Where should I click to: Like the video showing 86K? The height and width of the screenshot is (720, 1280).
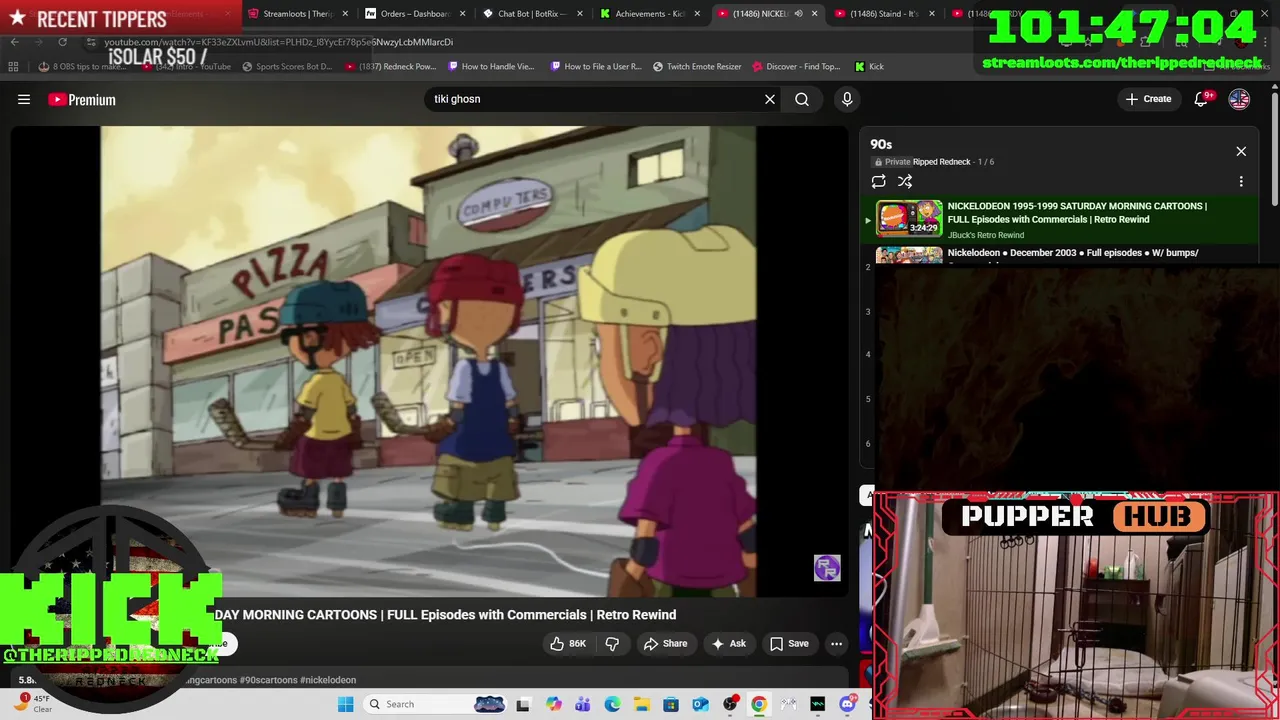568,643
